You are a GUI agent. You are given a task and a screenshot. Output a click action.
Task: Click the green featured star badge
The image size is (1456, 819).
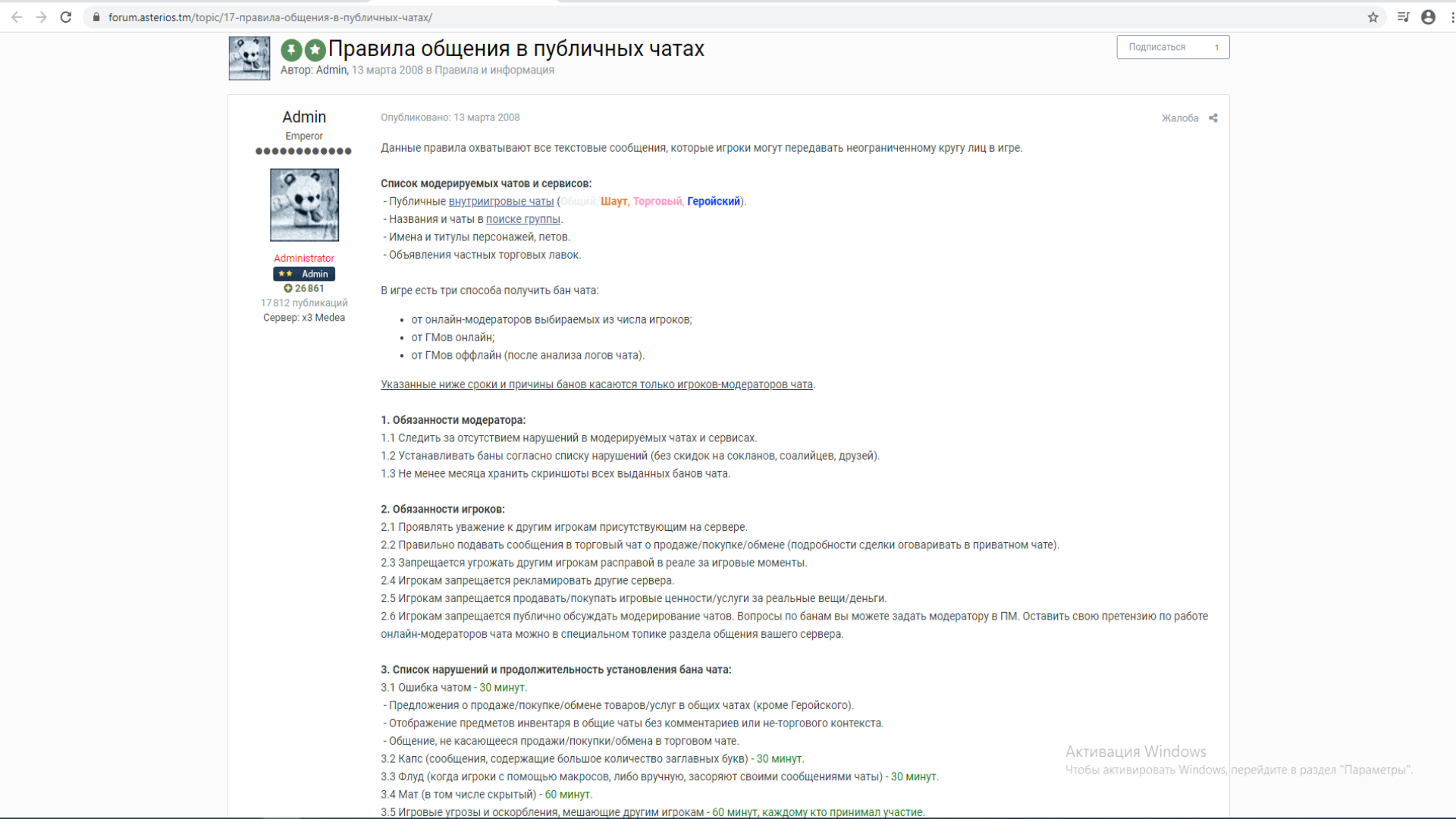[315, 50]
